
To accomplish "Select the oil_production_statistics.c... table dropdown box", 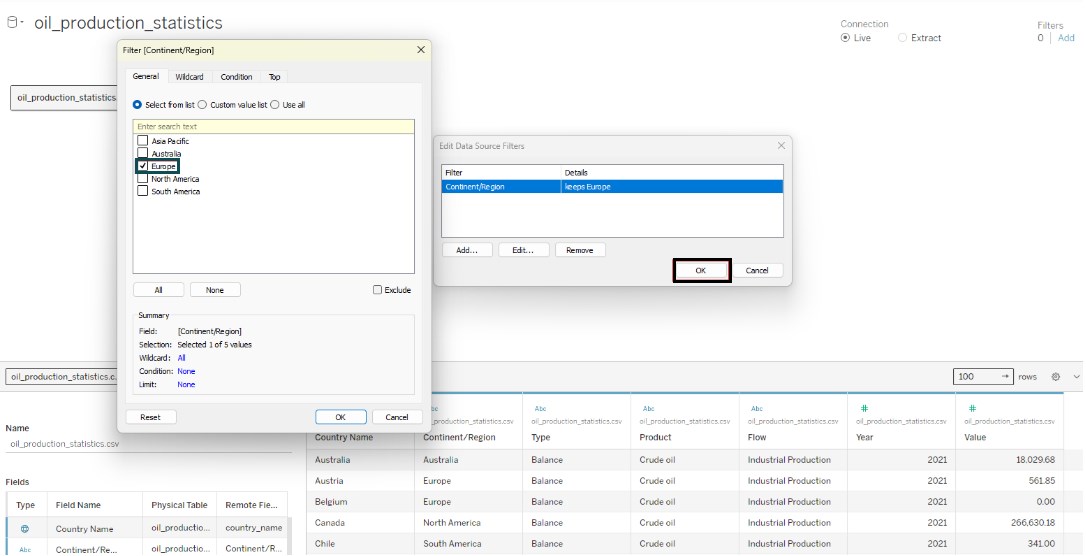I will click(62, 377).
